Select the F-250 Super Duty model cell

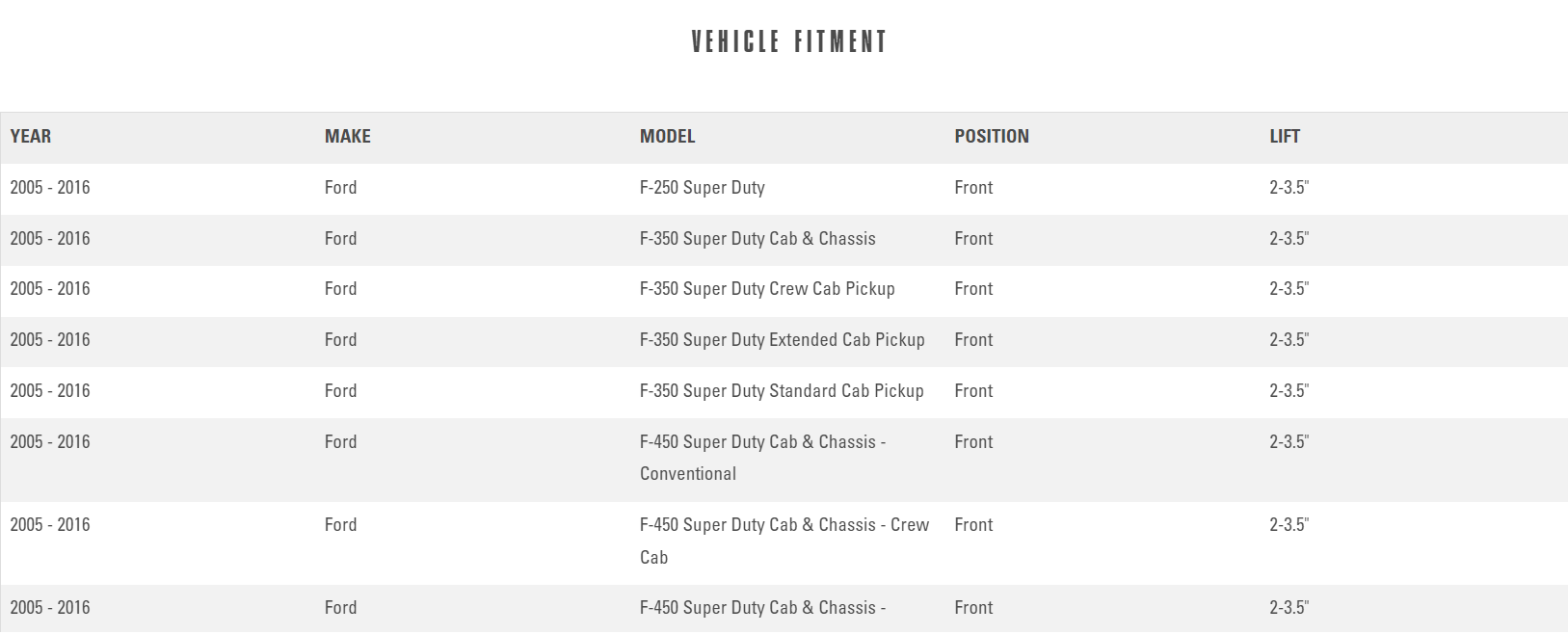702,188
